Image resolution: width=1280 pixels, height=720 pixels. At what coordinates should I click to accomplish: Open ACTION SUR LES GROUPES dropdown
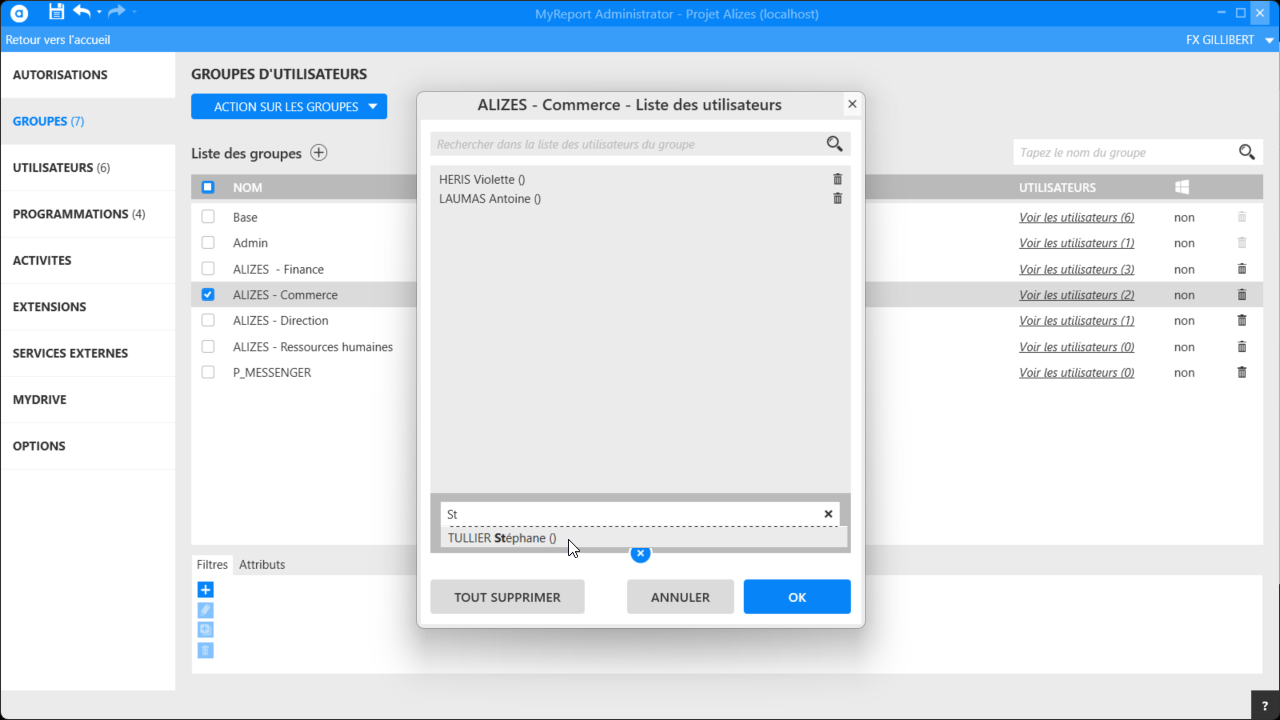pyautogui.click(x=289, y=107)
